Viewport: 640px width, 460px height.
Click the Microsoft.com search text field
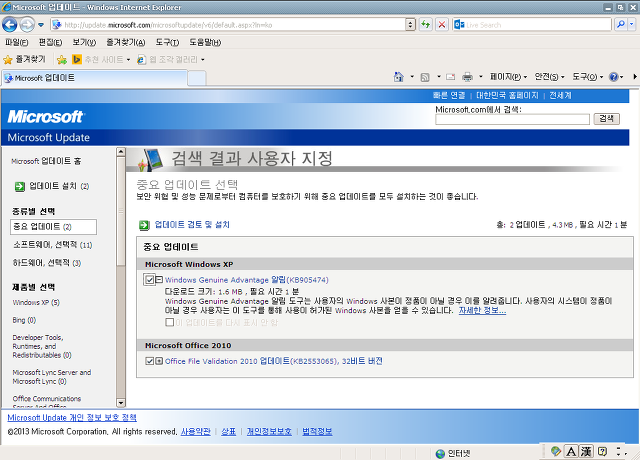coord(512,119)
